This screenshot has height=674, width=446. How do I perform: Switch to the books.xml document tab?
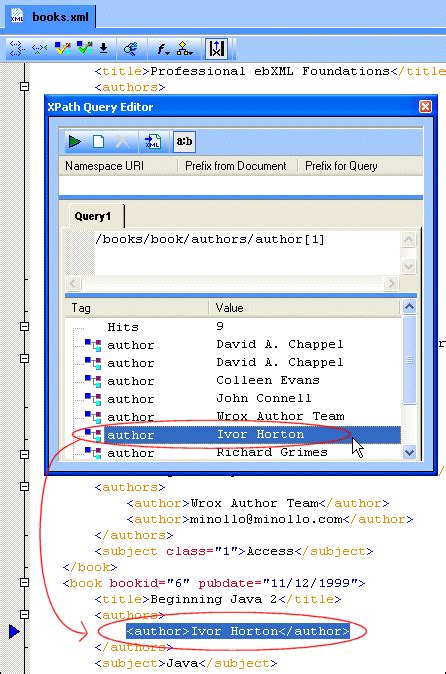(x=50, y=17)
